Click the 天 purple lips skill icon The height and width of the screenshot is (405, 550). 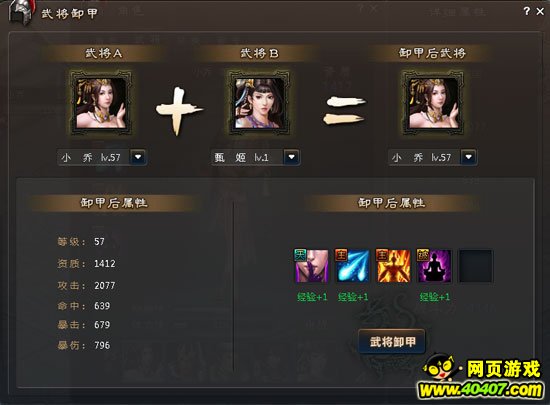coord(311,266)
